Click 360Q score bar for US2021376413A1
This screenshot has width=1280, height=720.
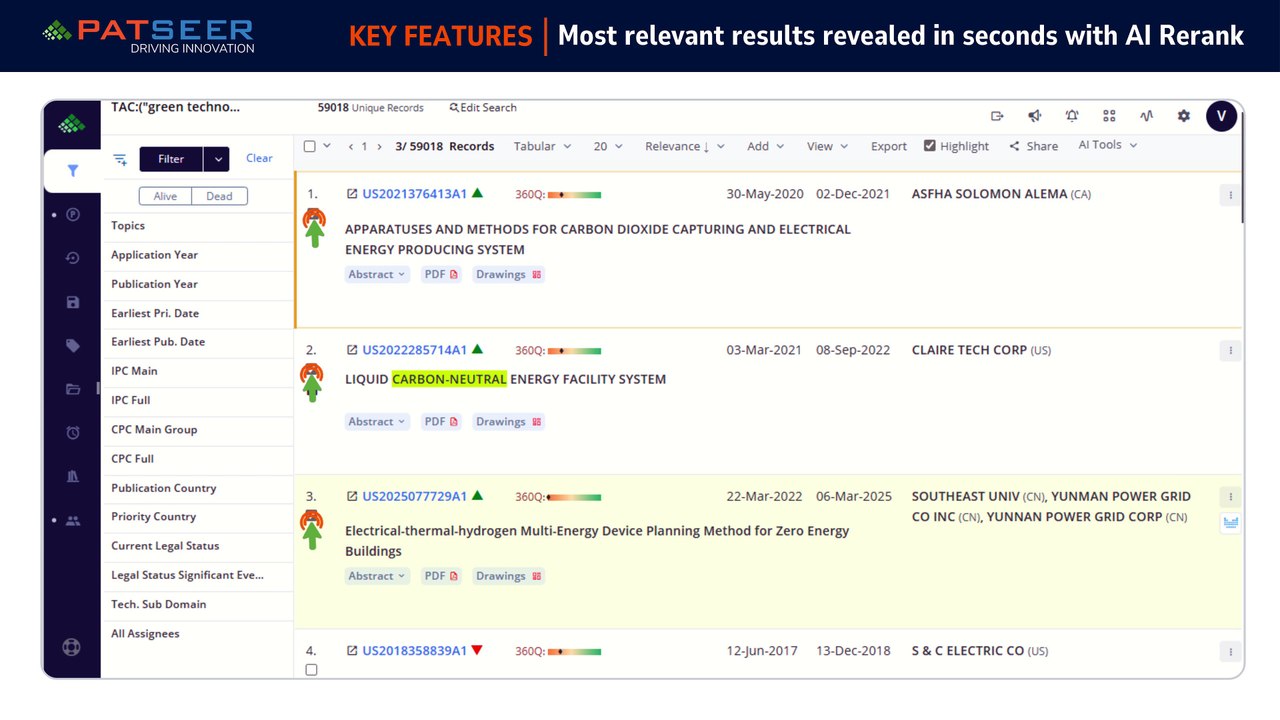pos(574,194)
